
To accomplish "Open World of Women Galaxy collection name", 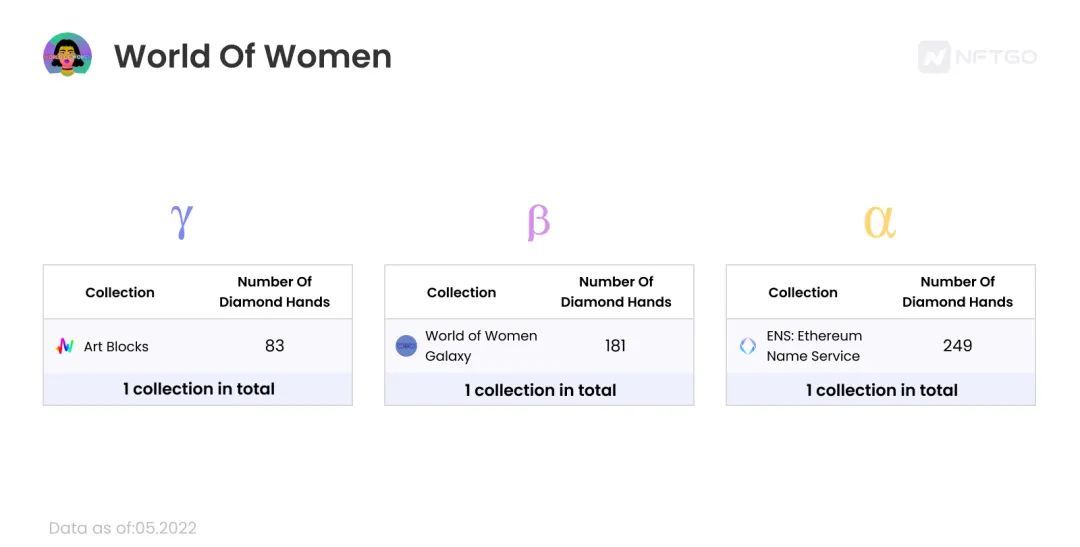I will pos(481,346).
